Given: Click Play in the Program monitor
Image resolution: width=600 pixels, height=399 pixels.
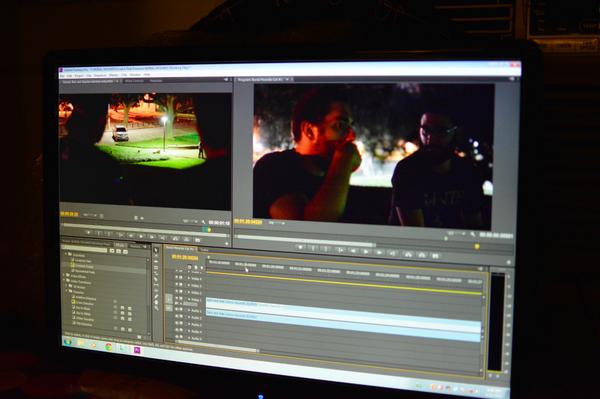Looking at the screenshot, I should tap(366, 251).
